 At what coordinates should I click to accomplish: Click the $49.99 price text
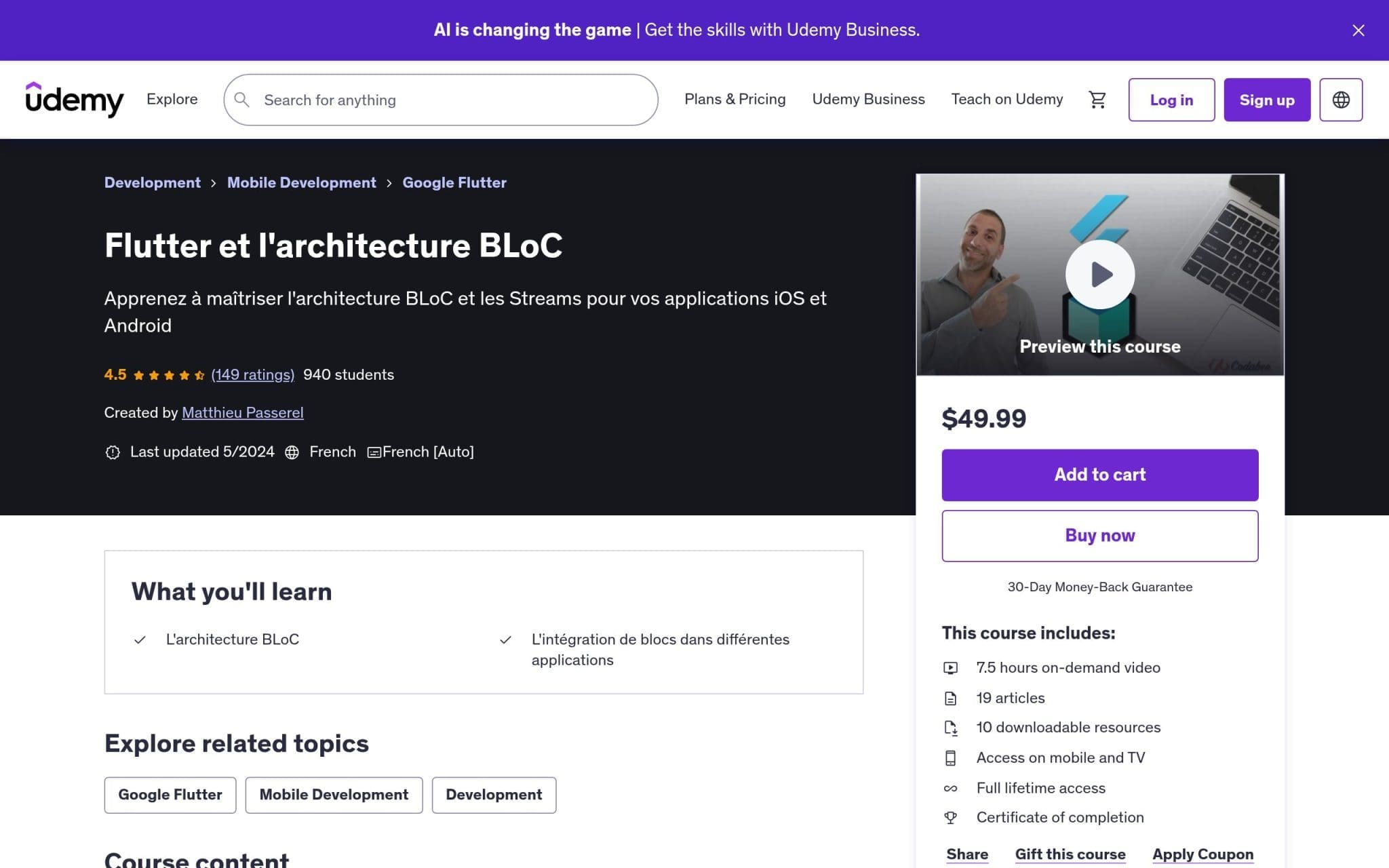click(x=983, y=418)
